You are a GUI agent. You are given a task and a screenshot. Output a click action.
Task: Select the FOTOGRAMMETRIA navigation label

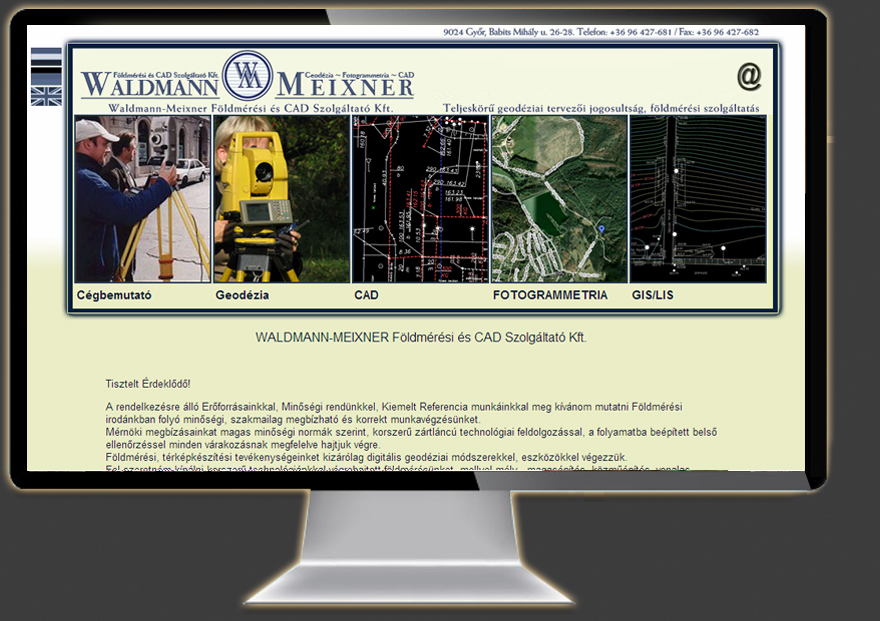[x=549, y=295]
